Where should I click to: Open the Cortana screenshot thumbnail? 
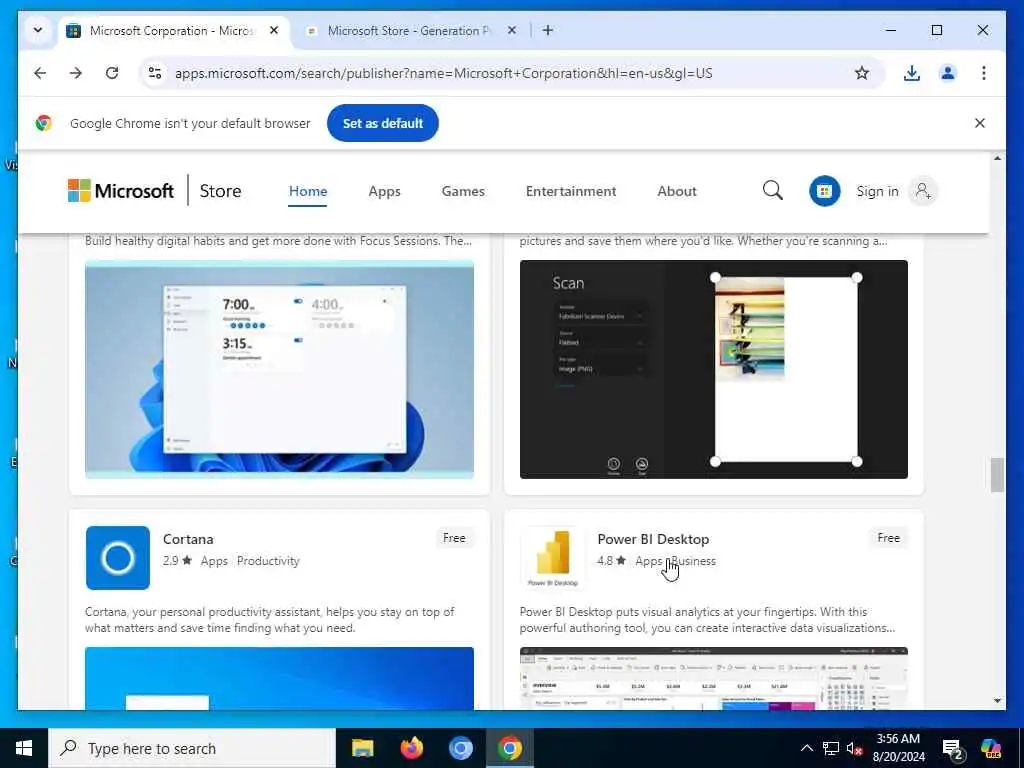coord(280,679)
